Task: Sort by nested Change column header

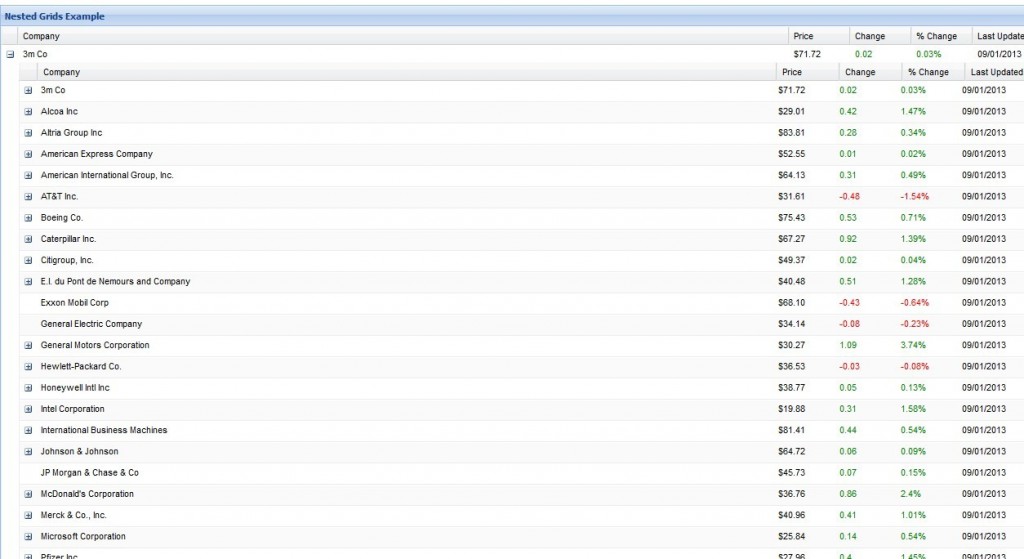Action: point(870,72)
